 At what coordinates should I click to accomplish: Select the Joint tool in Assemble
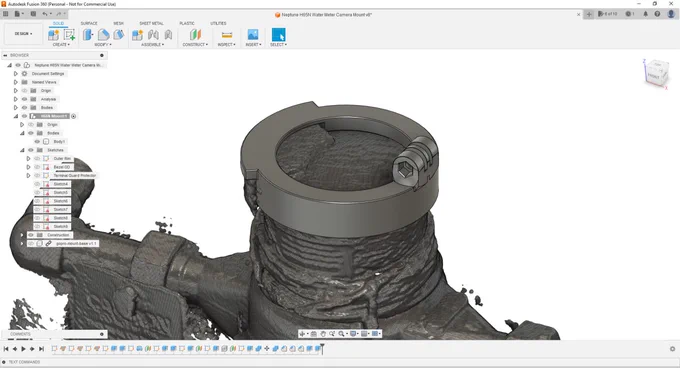[153, 35]
